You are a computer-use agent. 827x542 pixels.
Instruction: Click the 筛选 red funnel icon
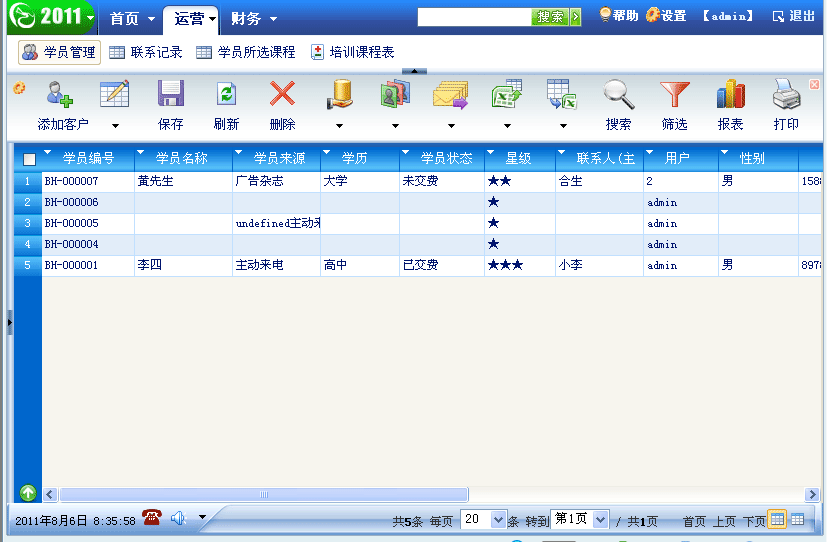click(x=675, y=94)
